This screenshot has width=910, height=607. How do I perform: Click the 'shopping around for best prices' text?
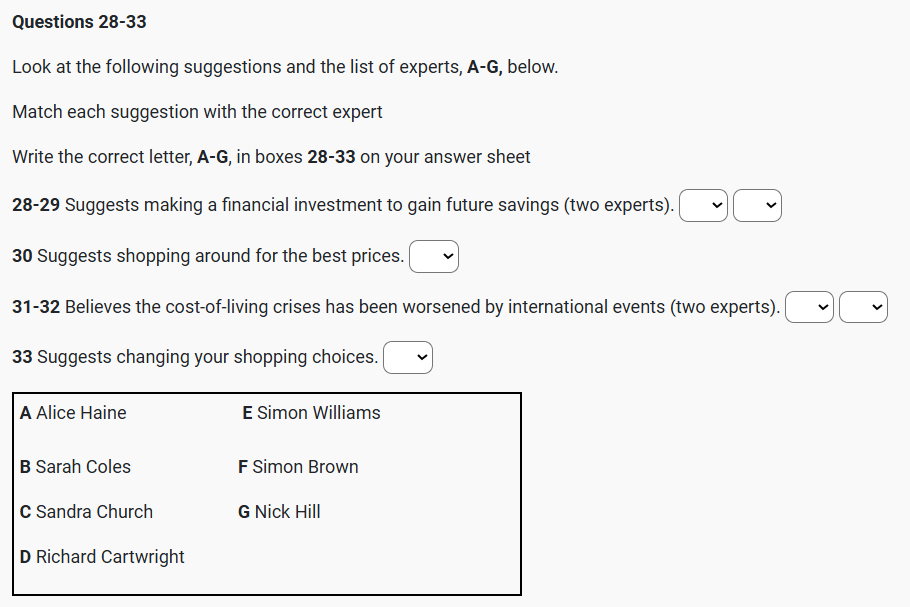tap(208, 256)
